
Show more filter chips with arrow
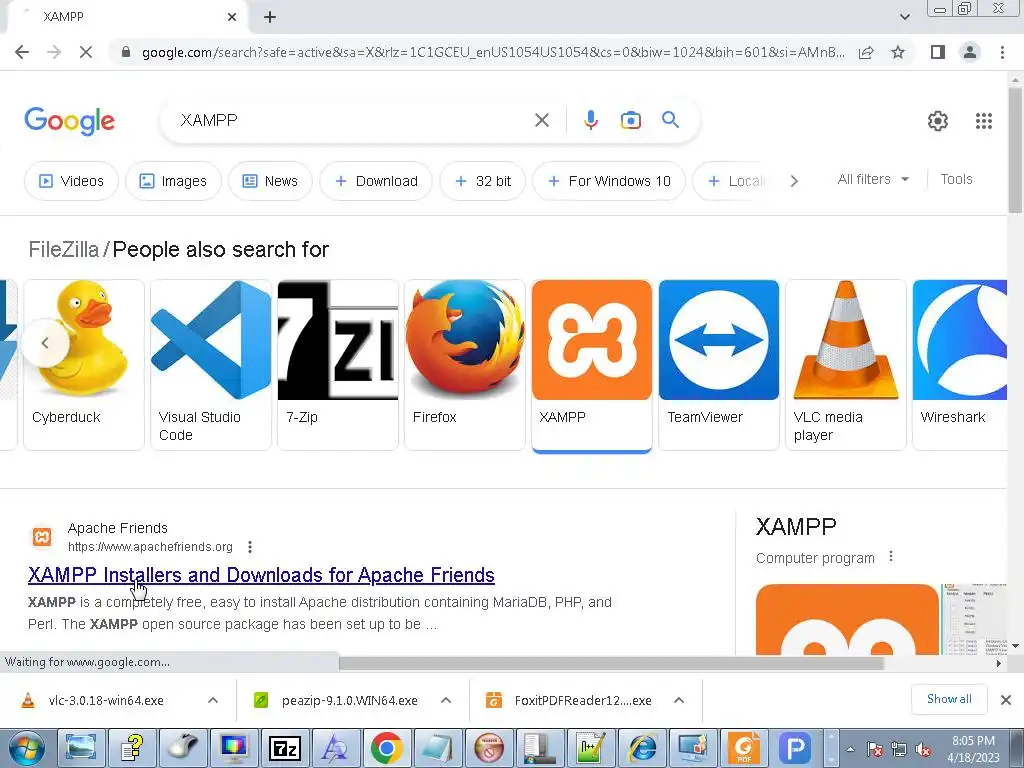pos(793,181)
